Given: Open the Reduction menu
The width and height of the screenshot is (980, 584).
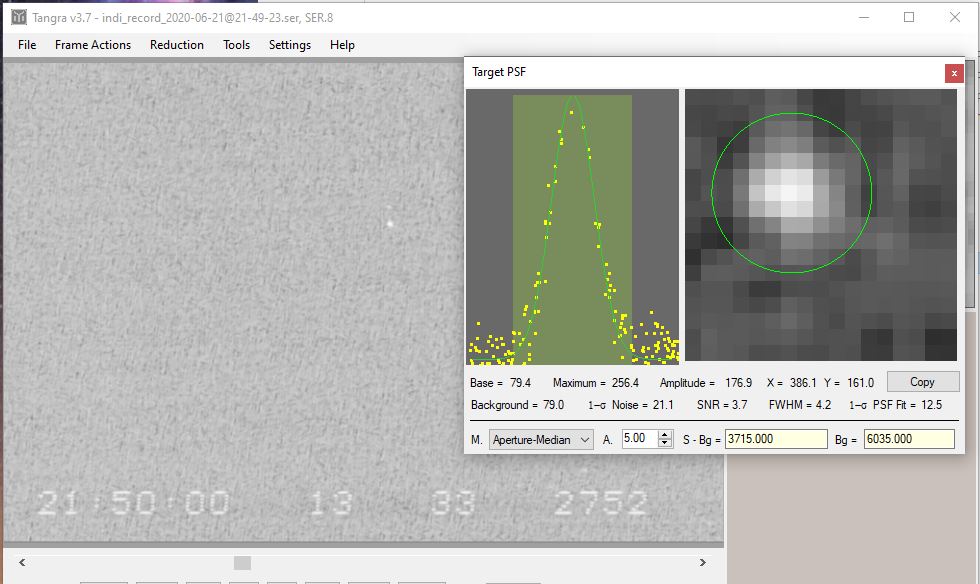Looking at the screenshot, I should [177, 45].
